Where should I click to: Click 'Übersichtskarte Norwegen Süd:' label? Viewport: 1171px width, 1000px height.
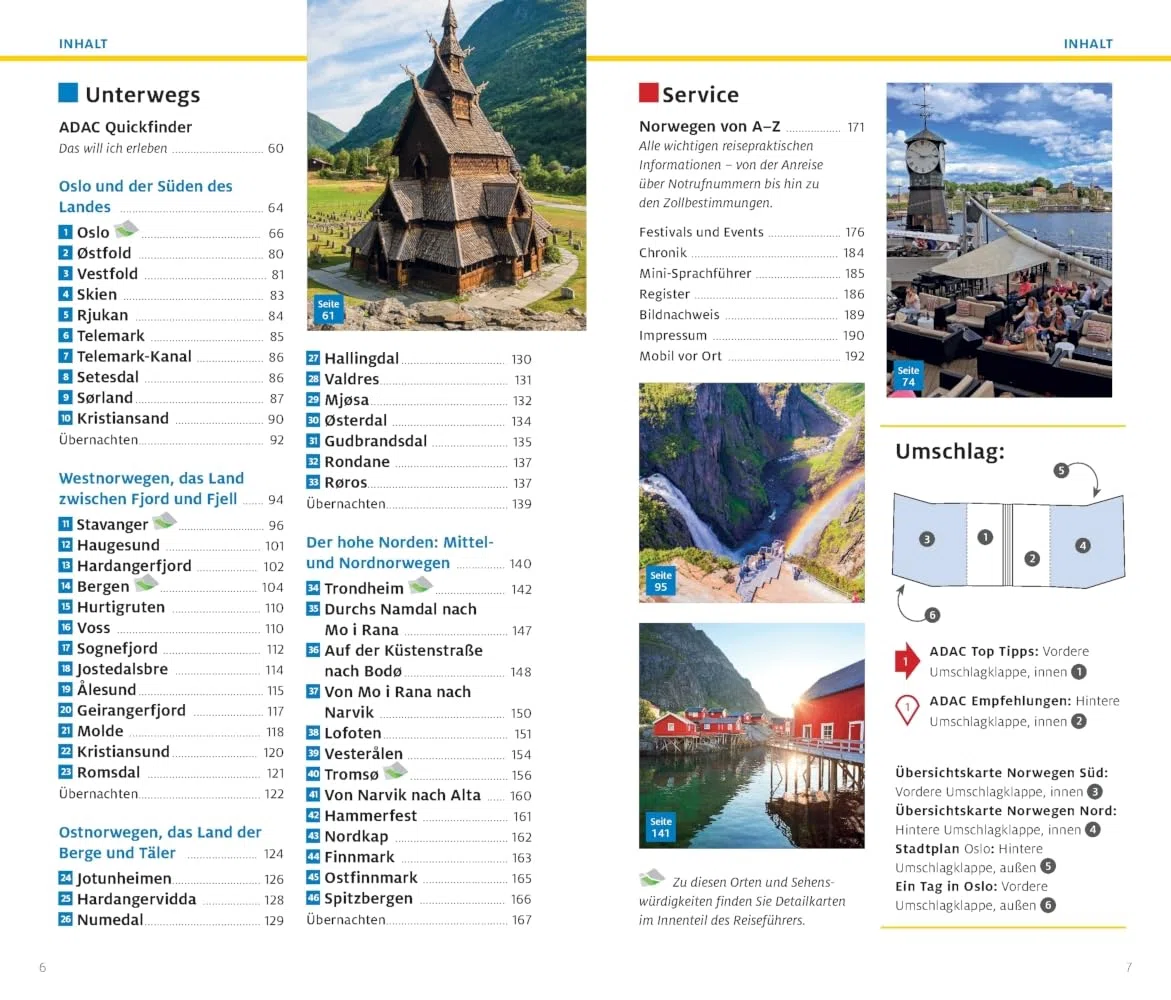[x=1001, y=773]
